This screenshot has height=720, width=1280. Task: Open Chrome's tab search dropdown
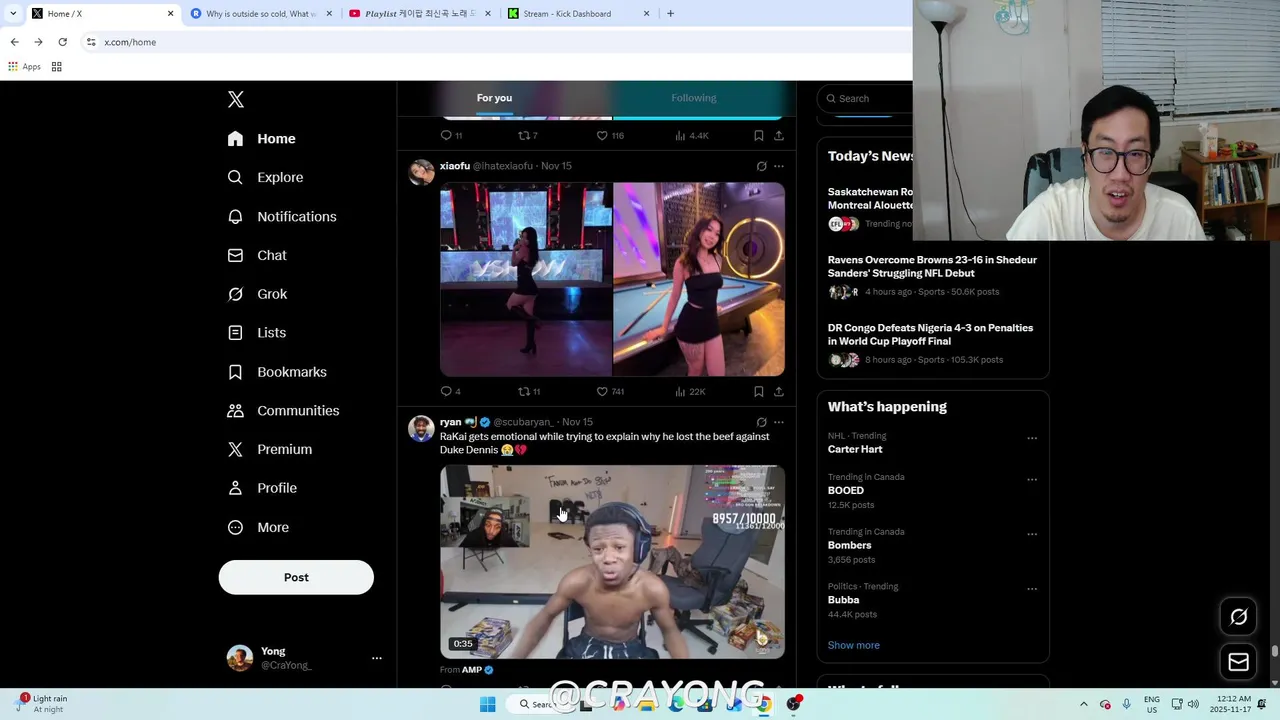(13, 14)
